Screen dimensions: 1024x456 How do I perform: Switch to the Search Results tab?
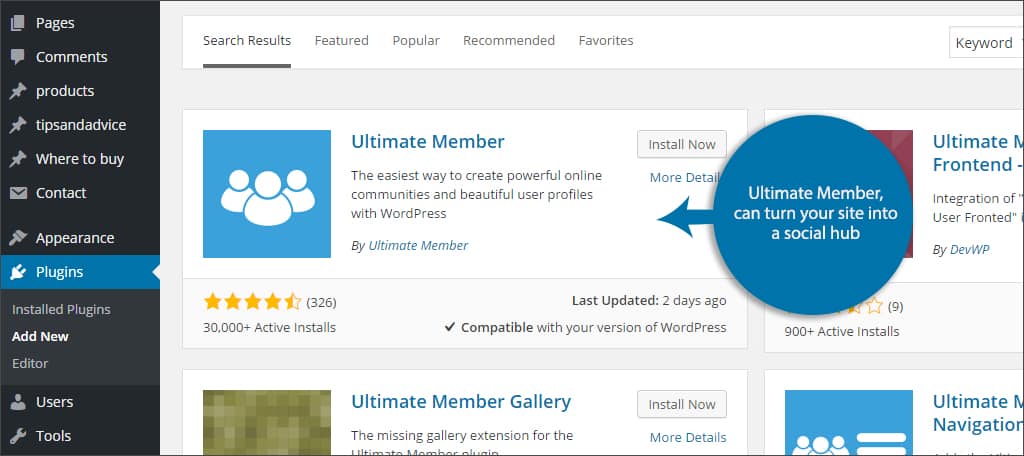click(247, 41)
